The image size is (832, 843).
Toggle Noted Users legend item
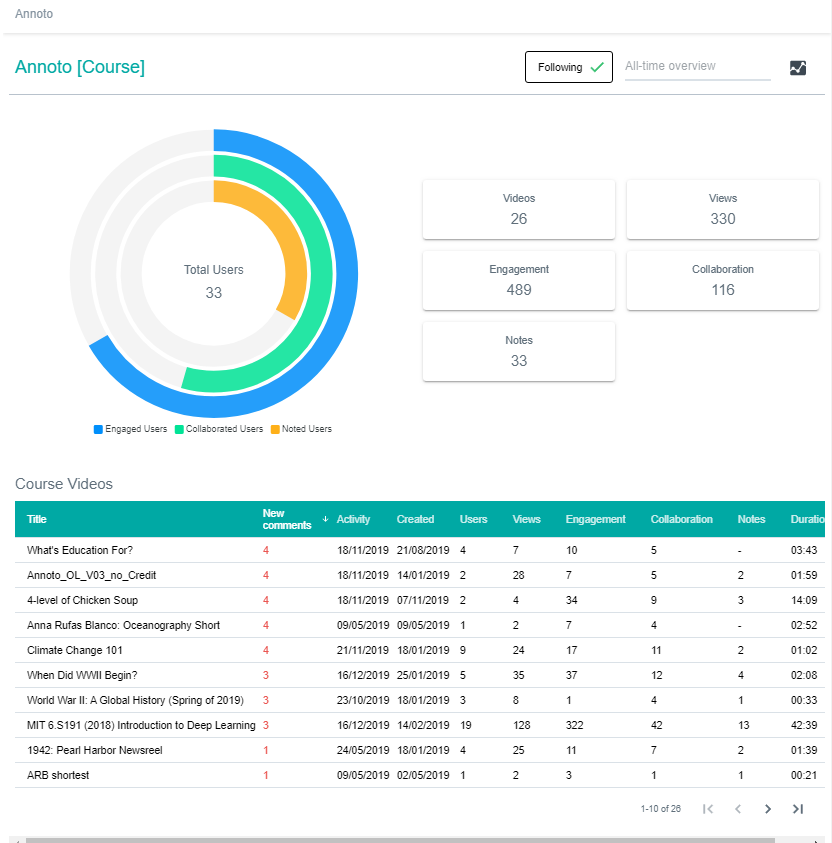[302, 429]
